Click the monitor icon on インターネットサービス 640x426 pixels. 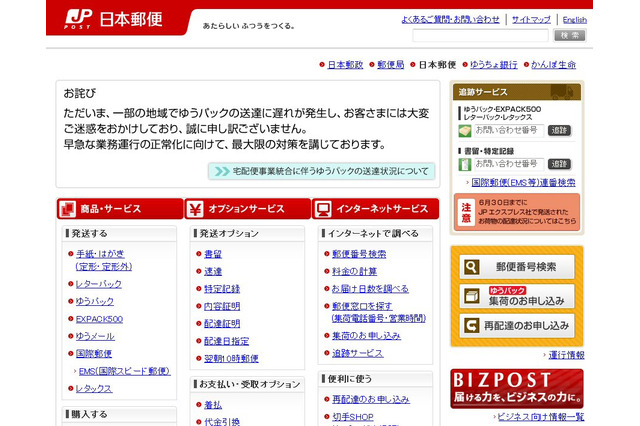pyautogui.click(x=323, y=209)
